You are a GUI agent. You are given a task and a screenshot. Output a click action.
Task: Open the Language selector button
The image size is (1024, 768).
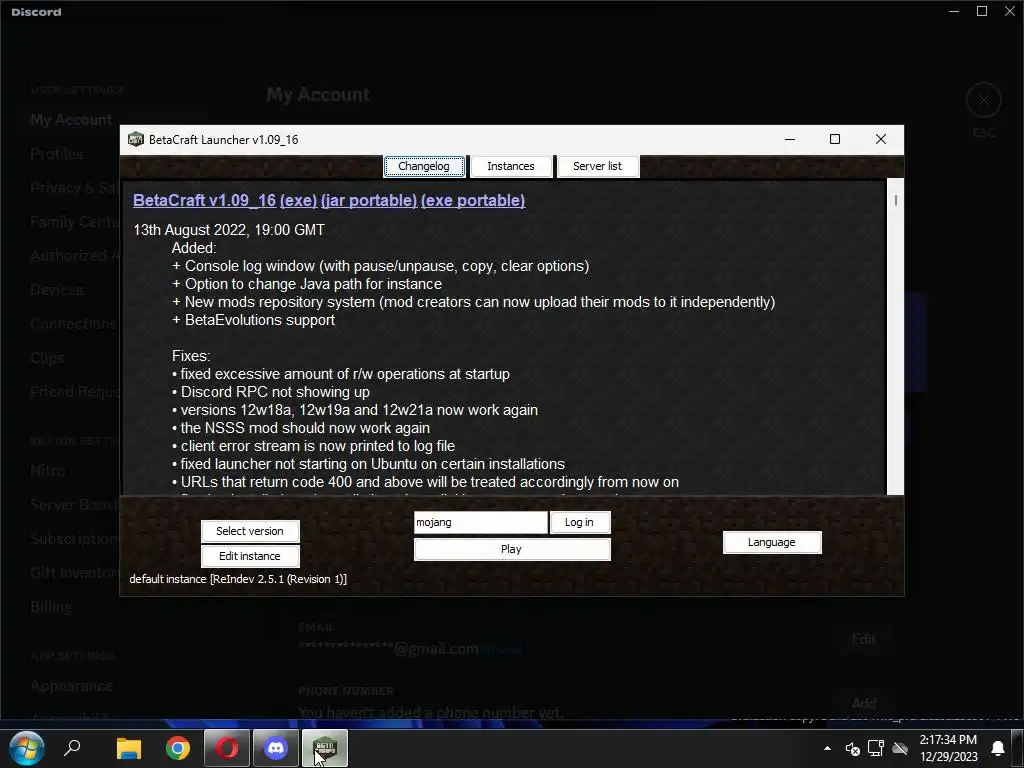[x=772, y=542]
